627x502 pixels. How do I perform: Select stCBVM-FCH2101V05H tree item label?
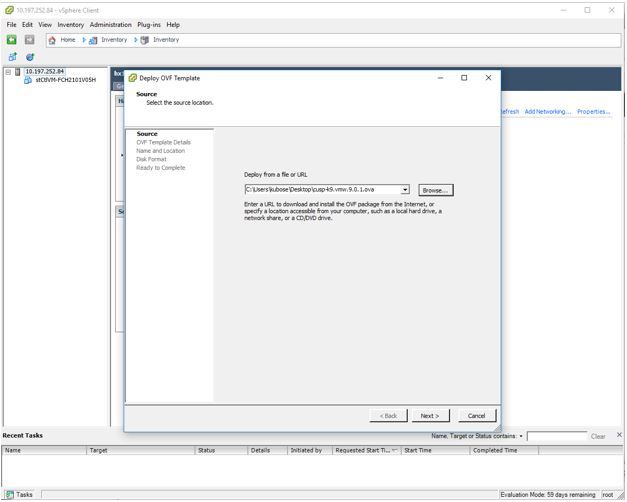[x=66, y=80]
